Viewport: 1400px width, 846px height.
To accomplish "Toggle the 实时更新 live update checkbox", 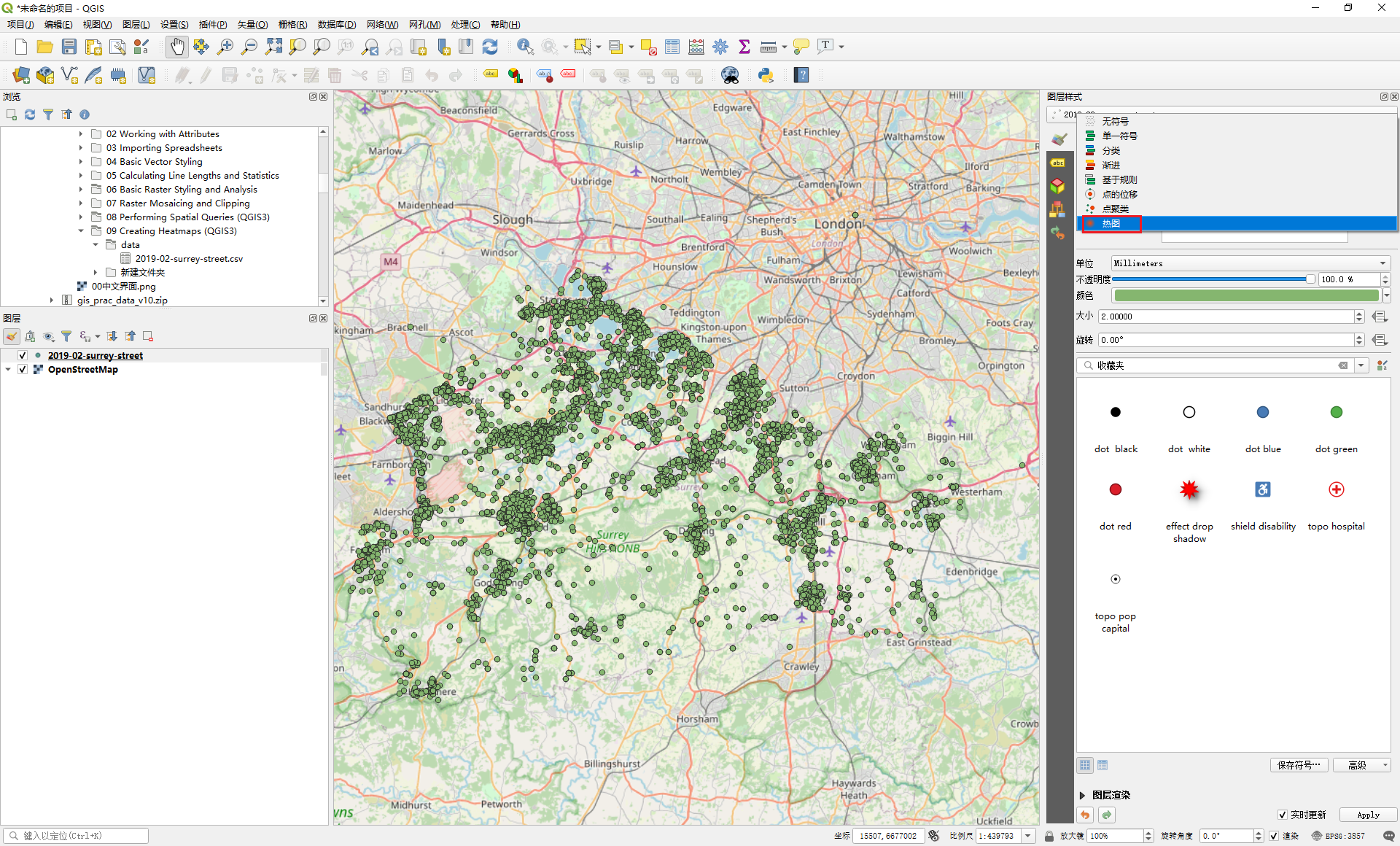I will (1283, 815).
